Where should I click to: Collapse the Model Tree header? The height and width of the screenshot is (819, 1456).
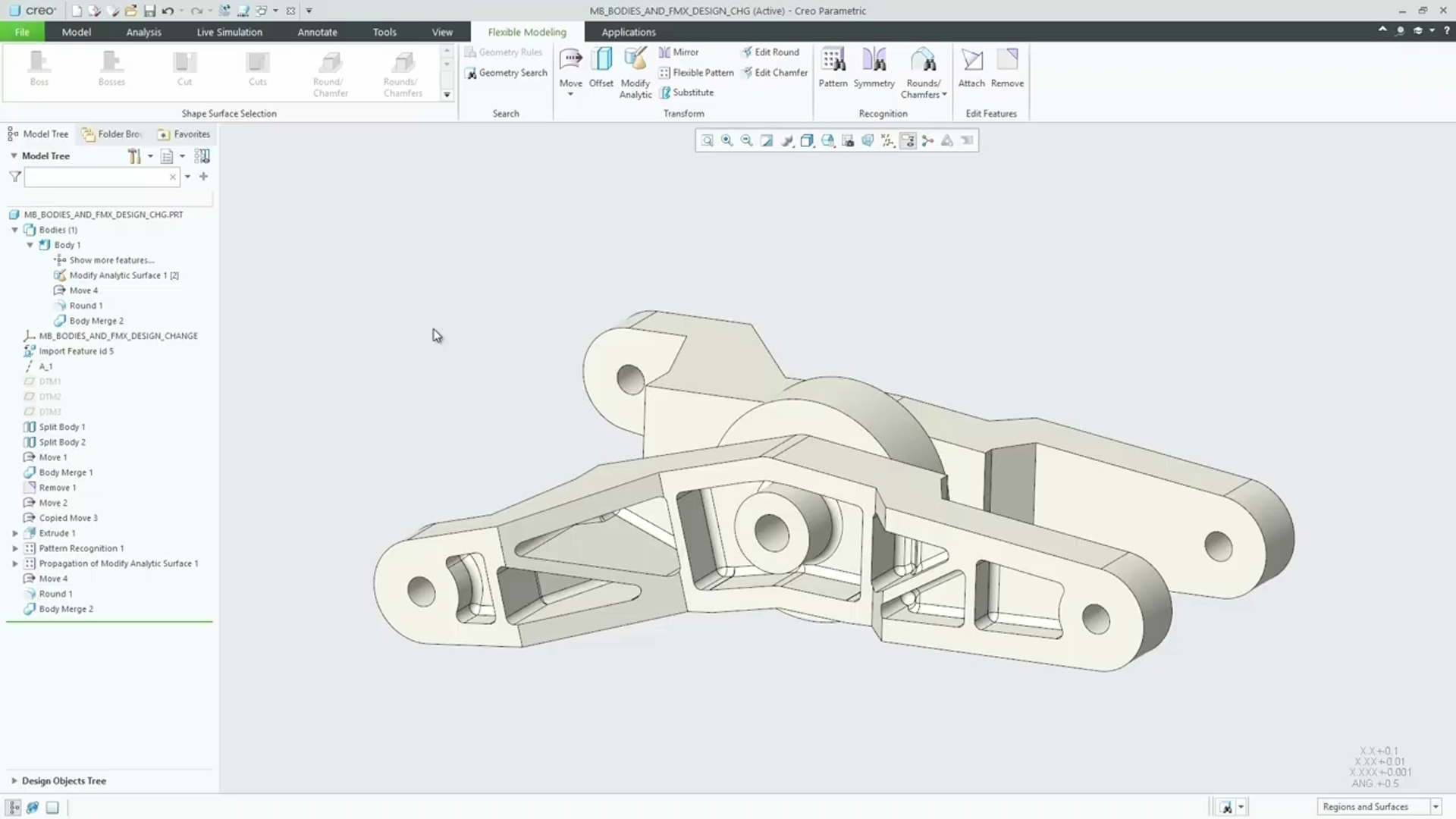point(14,155)
